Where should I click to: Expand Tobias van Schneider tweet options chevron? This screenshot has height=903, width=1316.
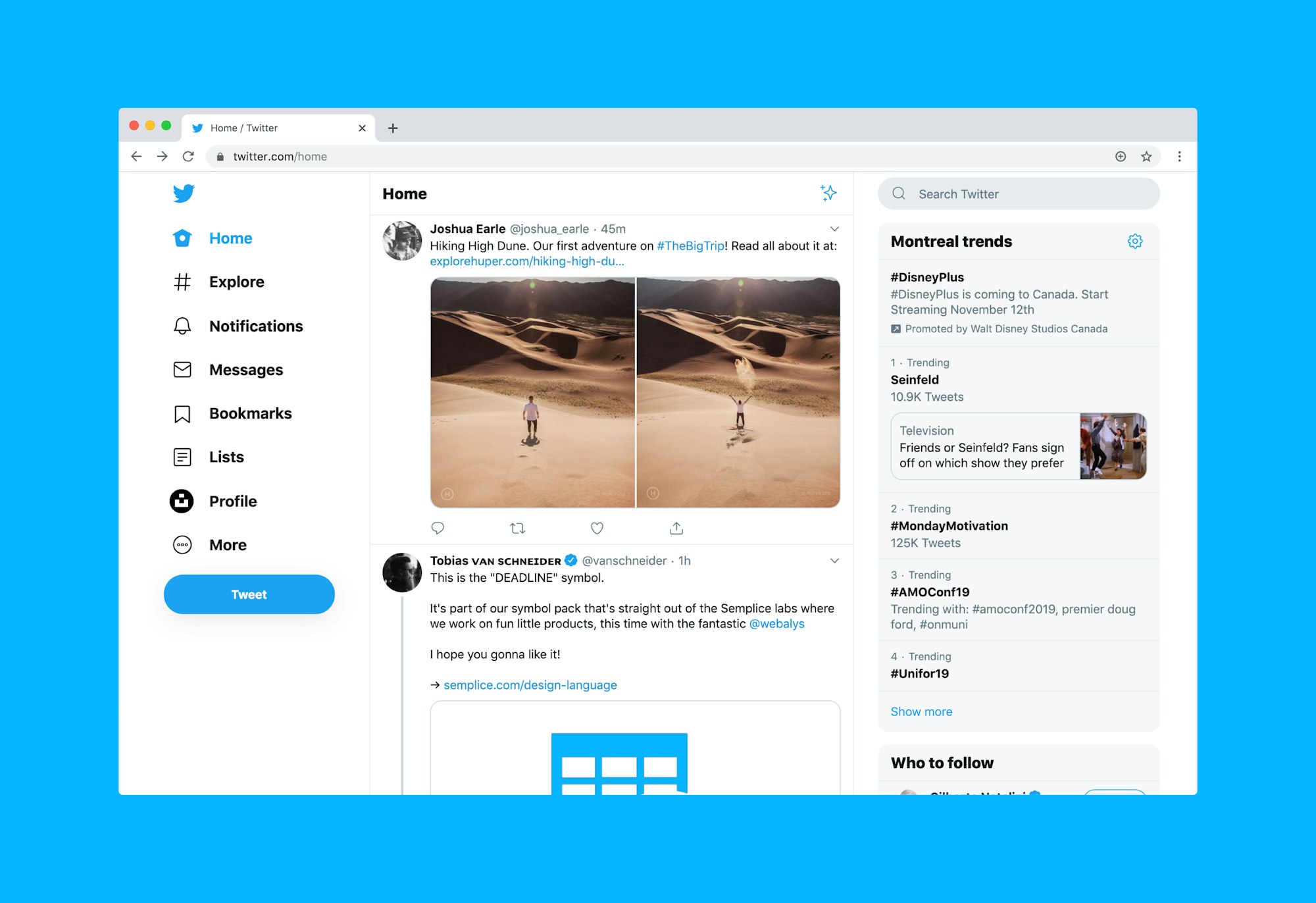click(834, 560)
